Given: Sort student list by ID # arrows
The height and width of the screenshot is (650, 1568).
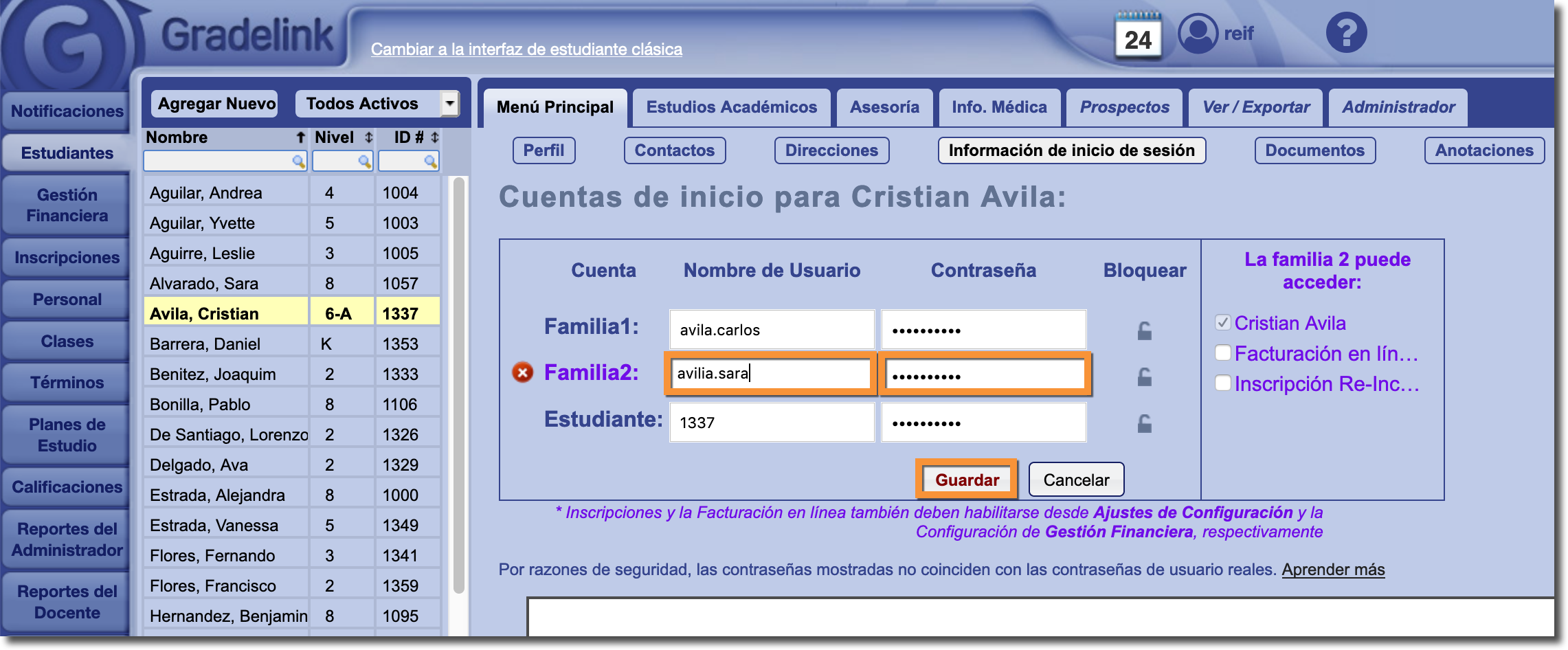Looking at the screenshot, I should point(434,137).
